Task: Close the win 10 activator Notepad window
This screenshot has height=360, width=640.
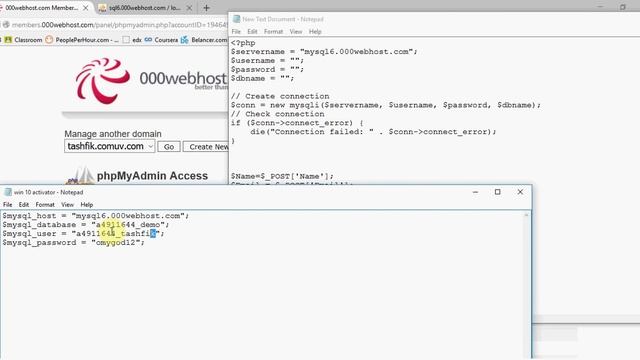Action: point(520,192)
